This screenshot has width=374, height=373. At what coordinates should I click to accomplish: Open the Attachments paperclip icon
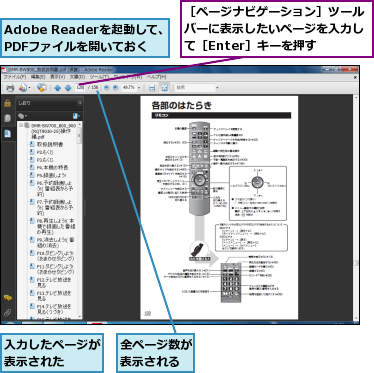pos(7,313)
